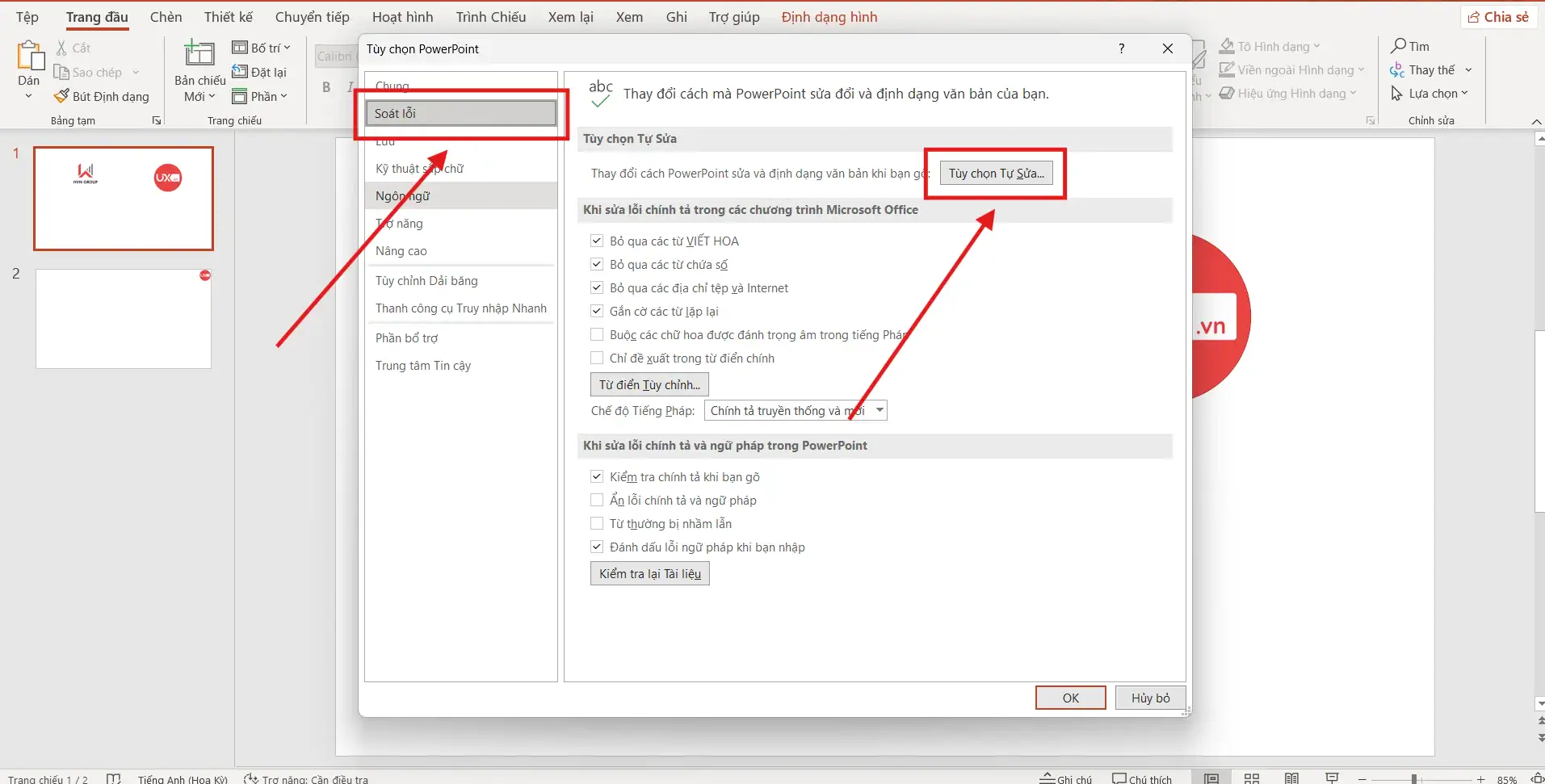
Task: Select slide 2 thumbnail
Action: (124, 319)
